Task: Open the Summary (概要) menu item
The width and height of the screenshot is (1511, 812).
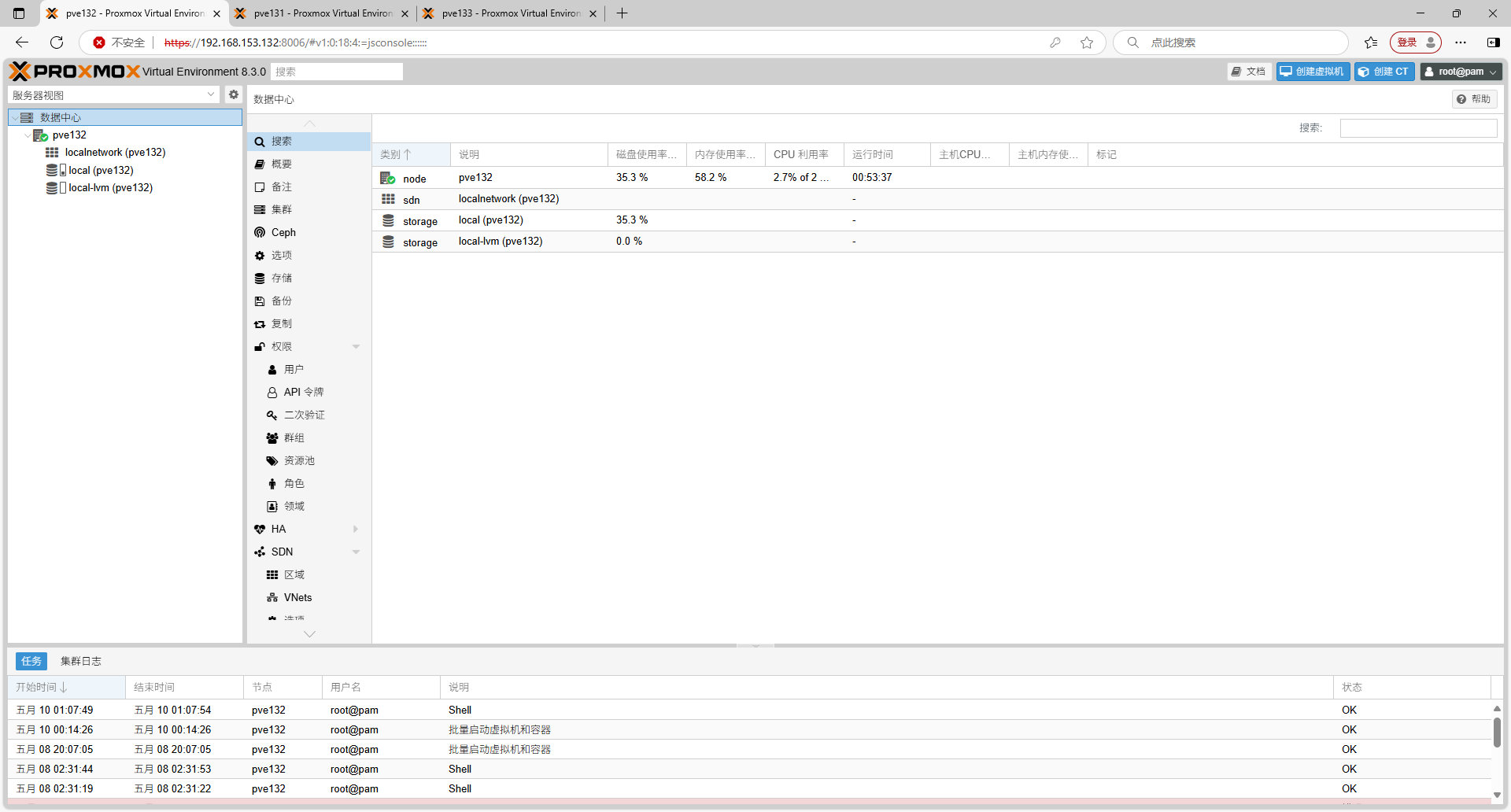Action: pos(308,164)
